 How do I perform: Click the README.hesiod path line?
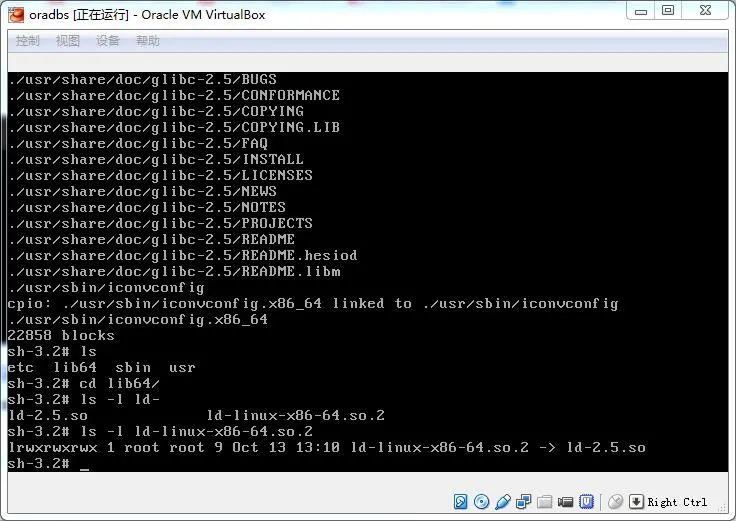pyautogui.click(x=183, y=255)
